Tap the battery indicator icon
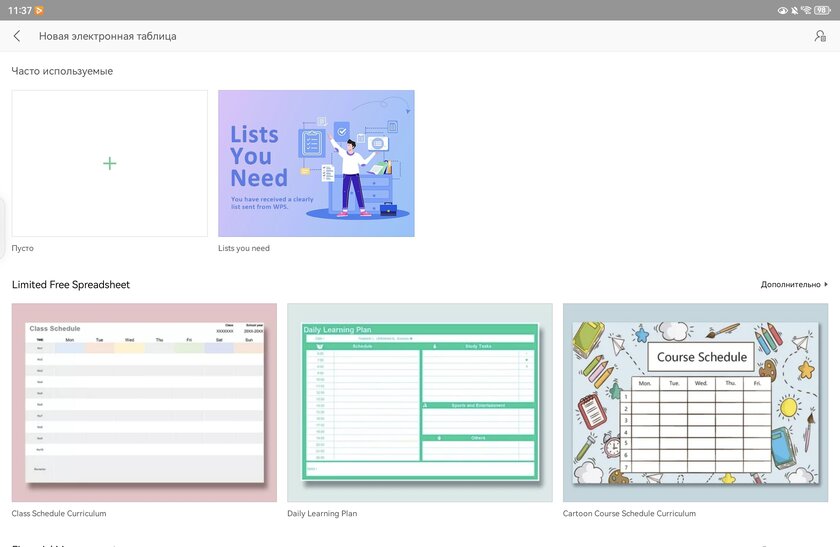The image size is (840, 547). (x=822, y=10)
